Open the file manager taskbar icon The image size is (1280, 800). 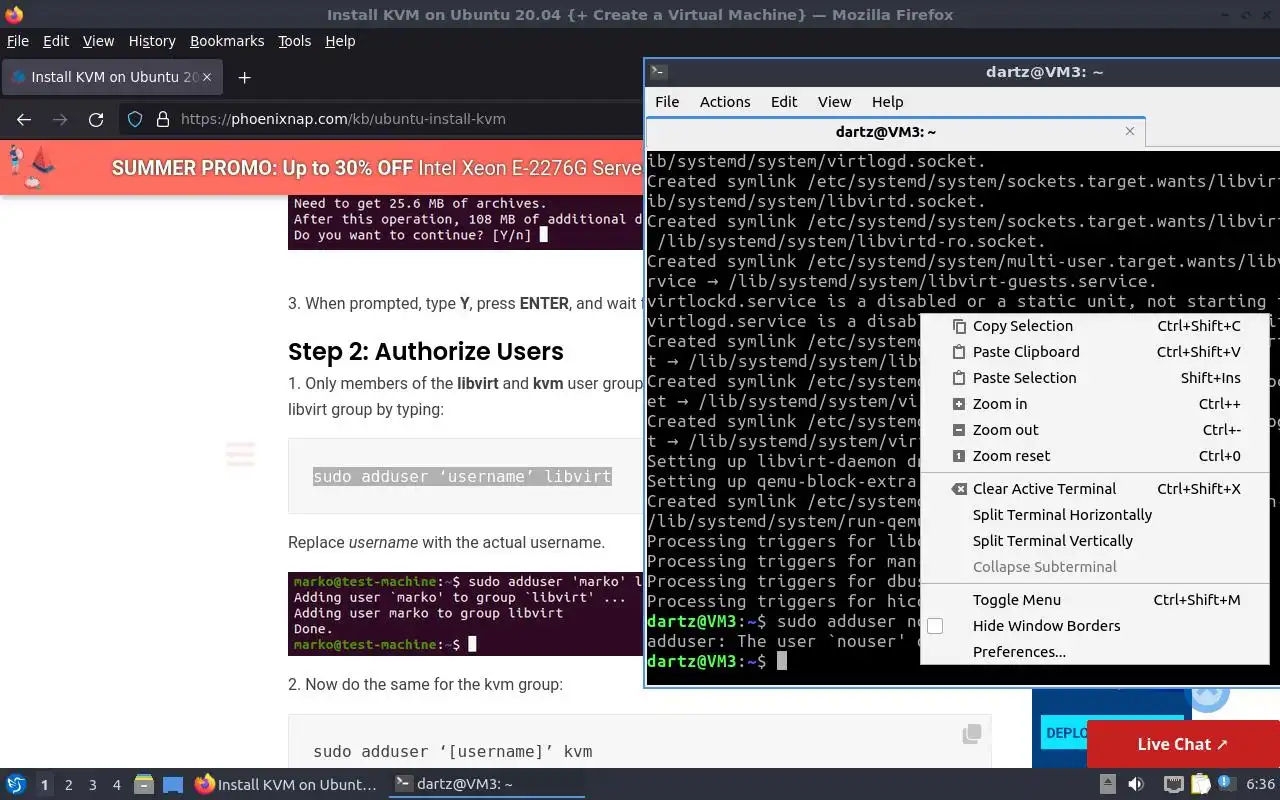143,785
